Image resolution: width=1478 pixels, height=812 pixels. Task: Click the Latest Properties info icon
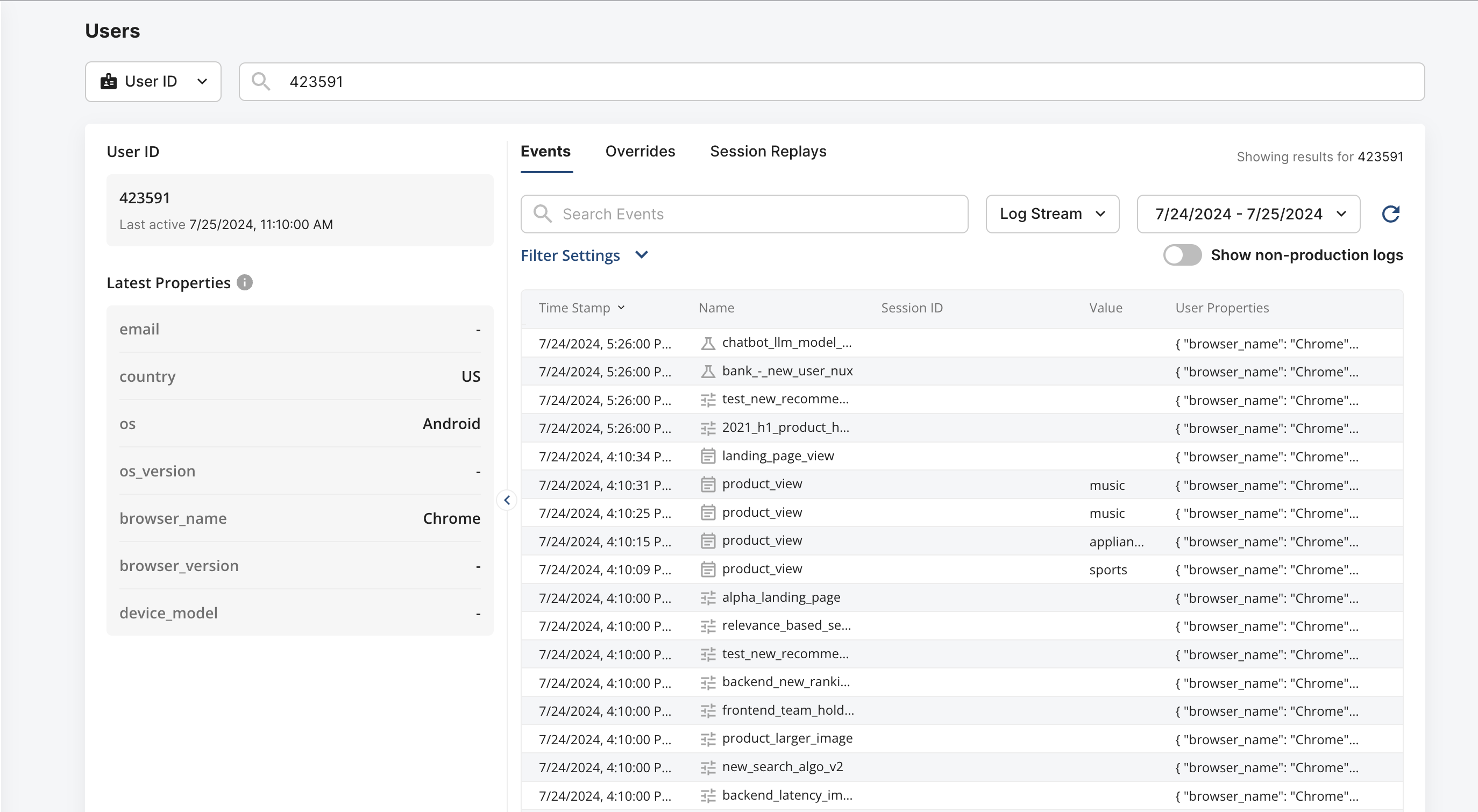pyautogui.click(x=244, y=282)
